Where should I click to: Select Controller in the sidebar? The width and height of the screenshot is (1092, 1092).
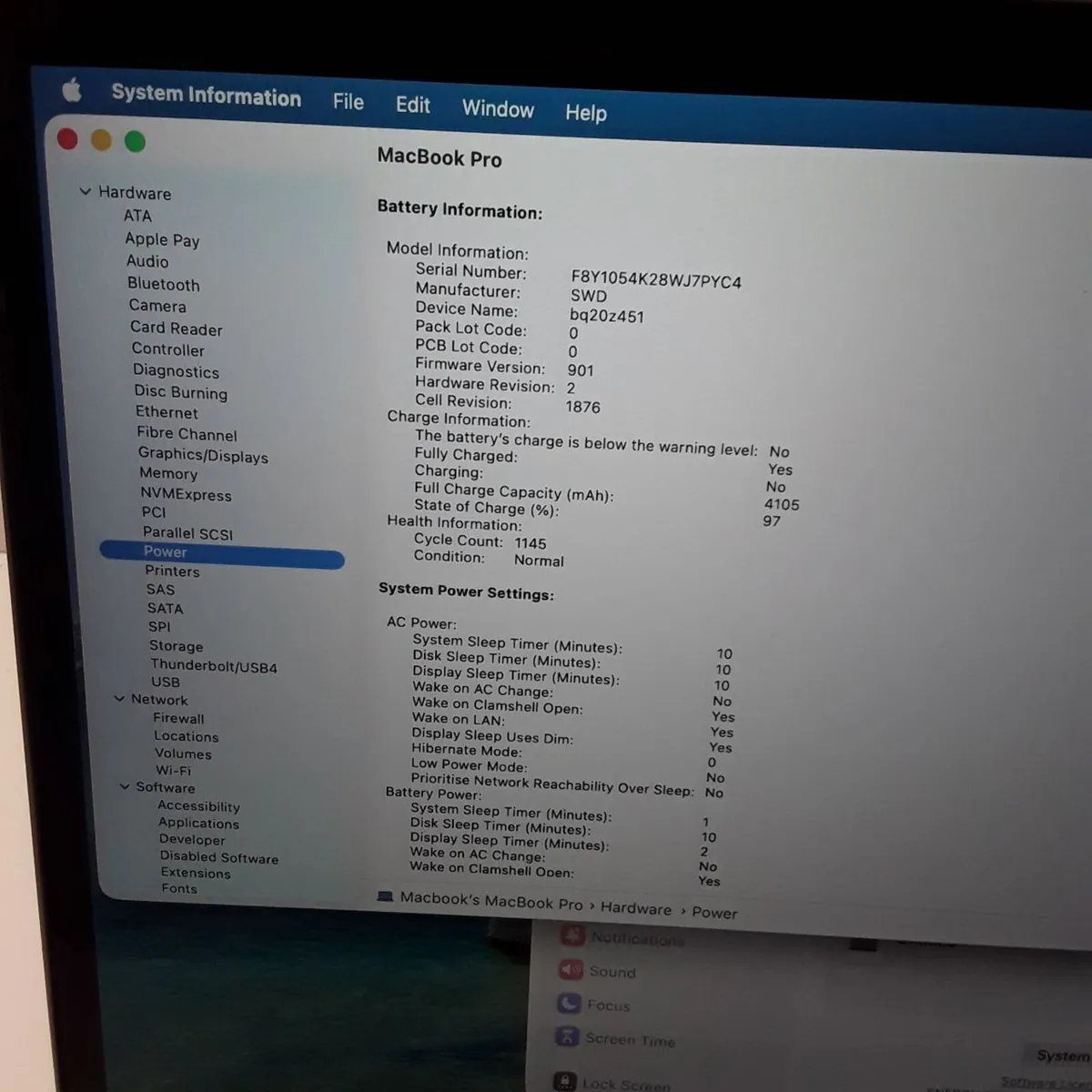168,349
